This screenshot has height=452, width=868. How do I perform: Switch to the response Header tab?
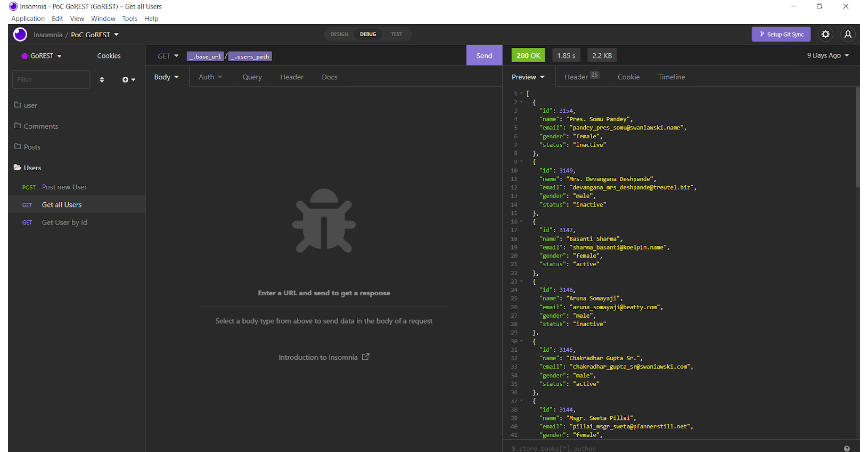[581, 77]
